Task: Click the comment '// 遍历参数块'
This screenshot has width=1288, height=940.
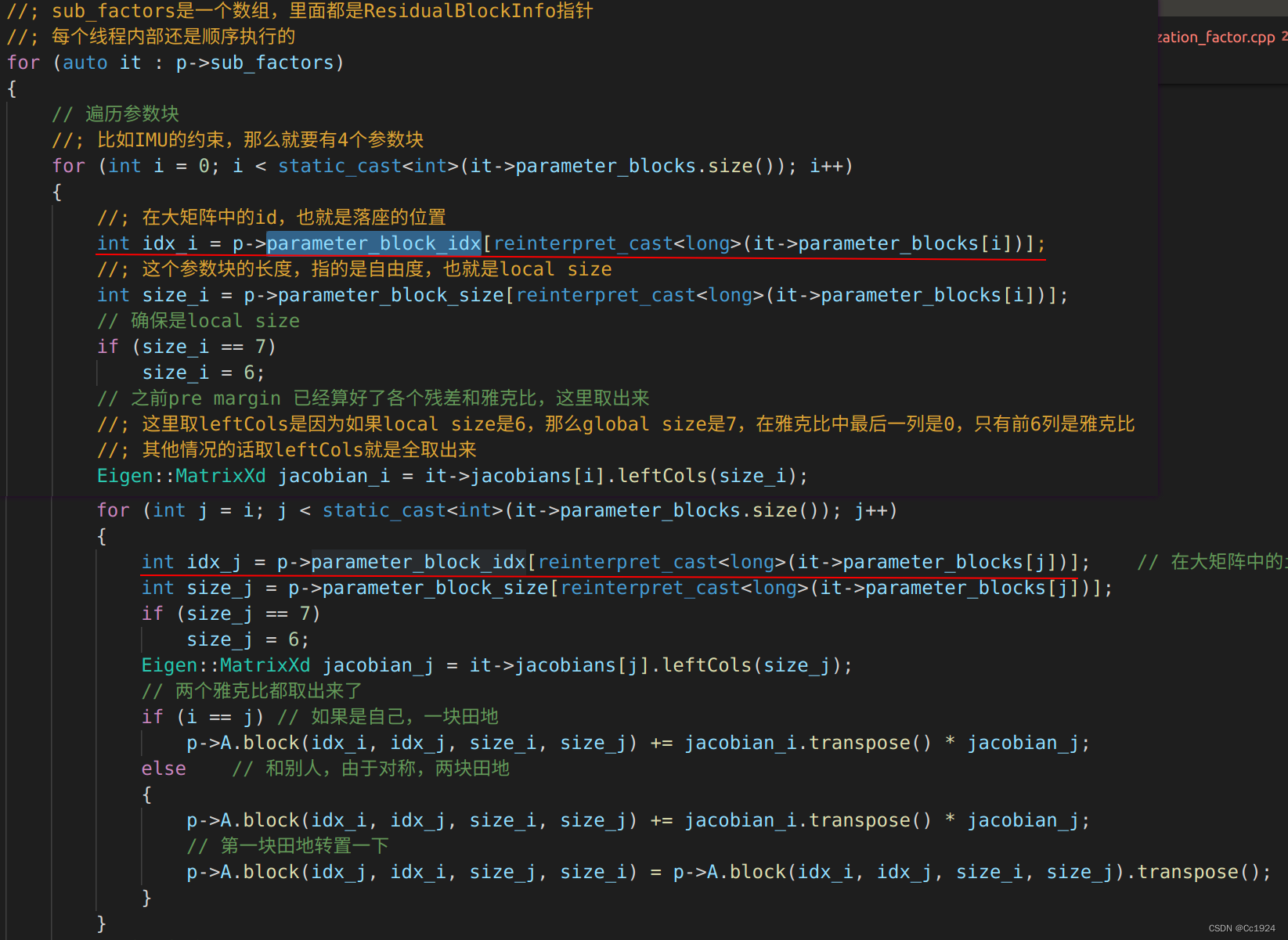Action: 116,114
